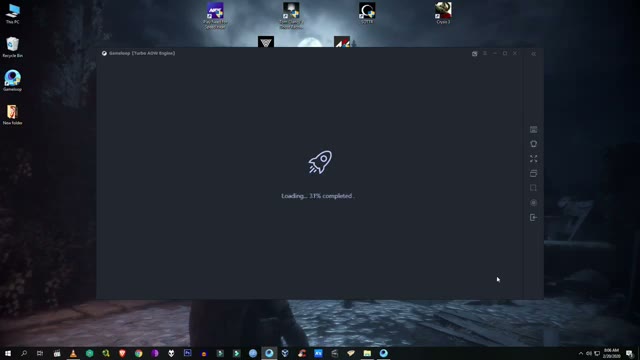Open the Action Center notifications icon

point(630,353)
